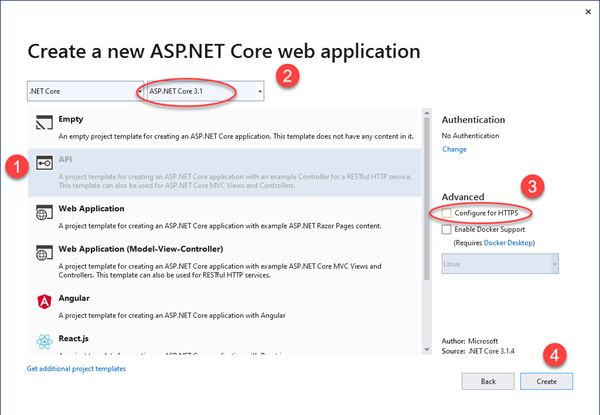Click the Back button

click(x=488, y=381)
